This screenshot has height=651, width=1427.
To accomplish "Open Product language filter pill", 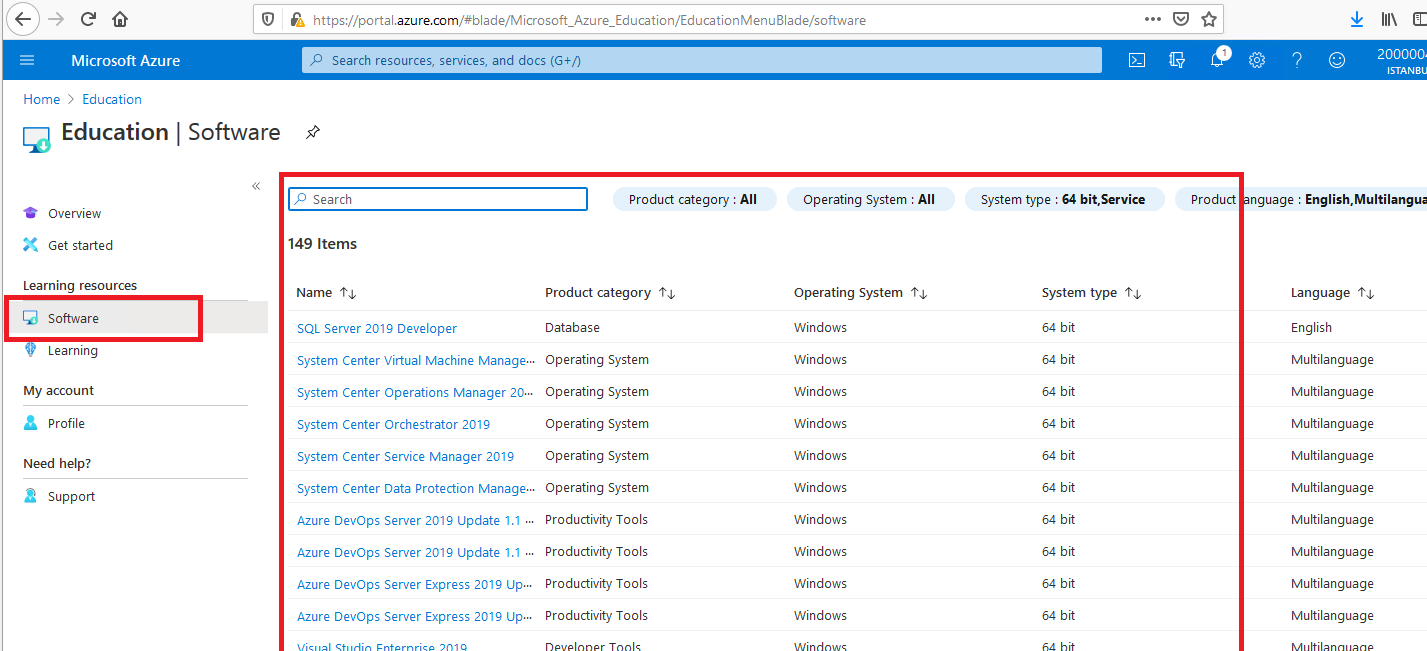I will pos(1301,199).
